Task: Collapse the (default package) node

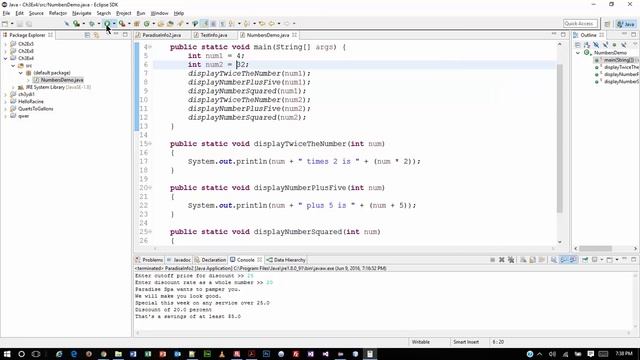Action: [21, 73]
